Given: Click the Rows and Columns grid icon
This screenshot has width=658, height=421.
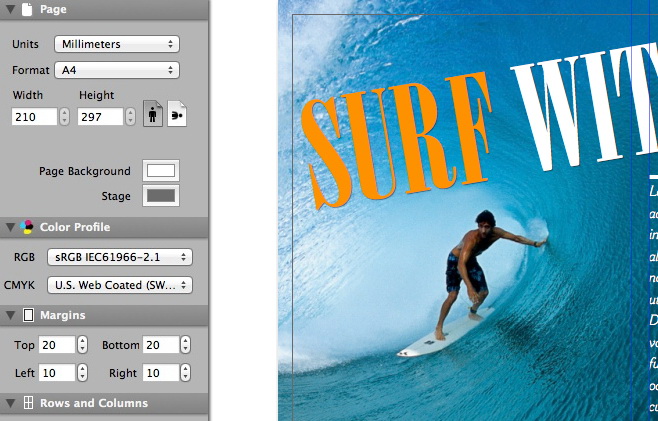Looking at the screenshot, I should pyautogui.click(x=28, y=403).
